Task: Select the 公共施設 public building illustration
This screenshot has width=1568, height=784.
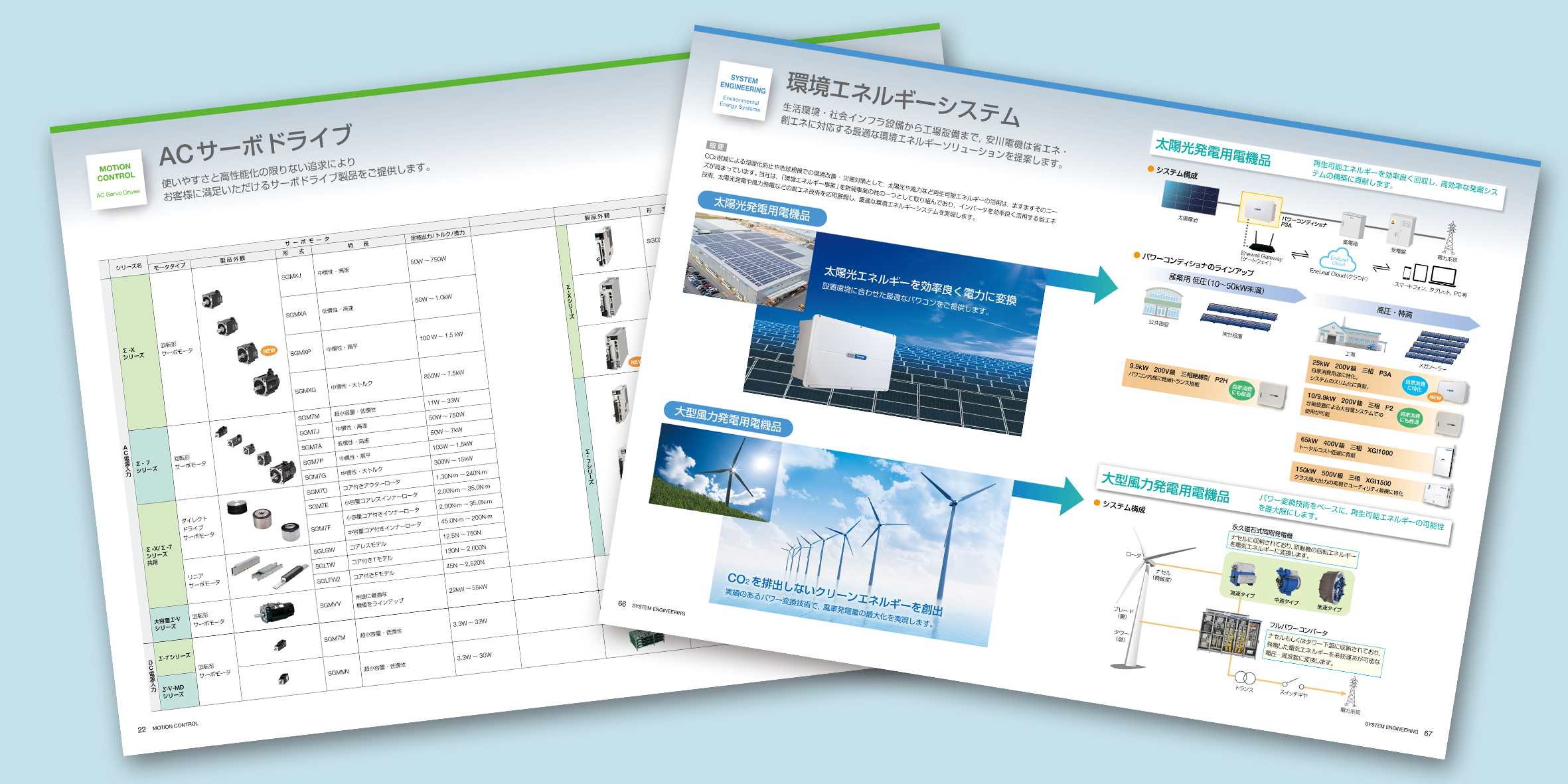Action: pos(1162,303)
